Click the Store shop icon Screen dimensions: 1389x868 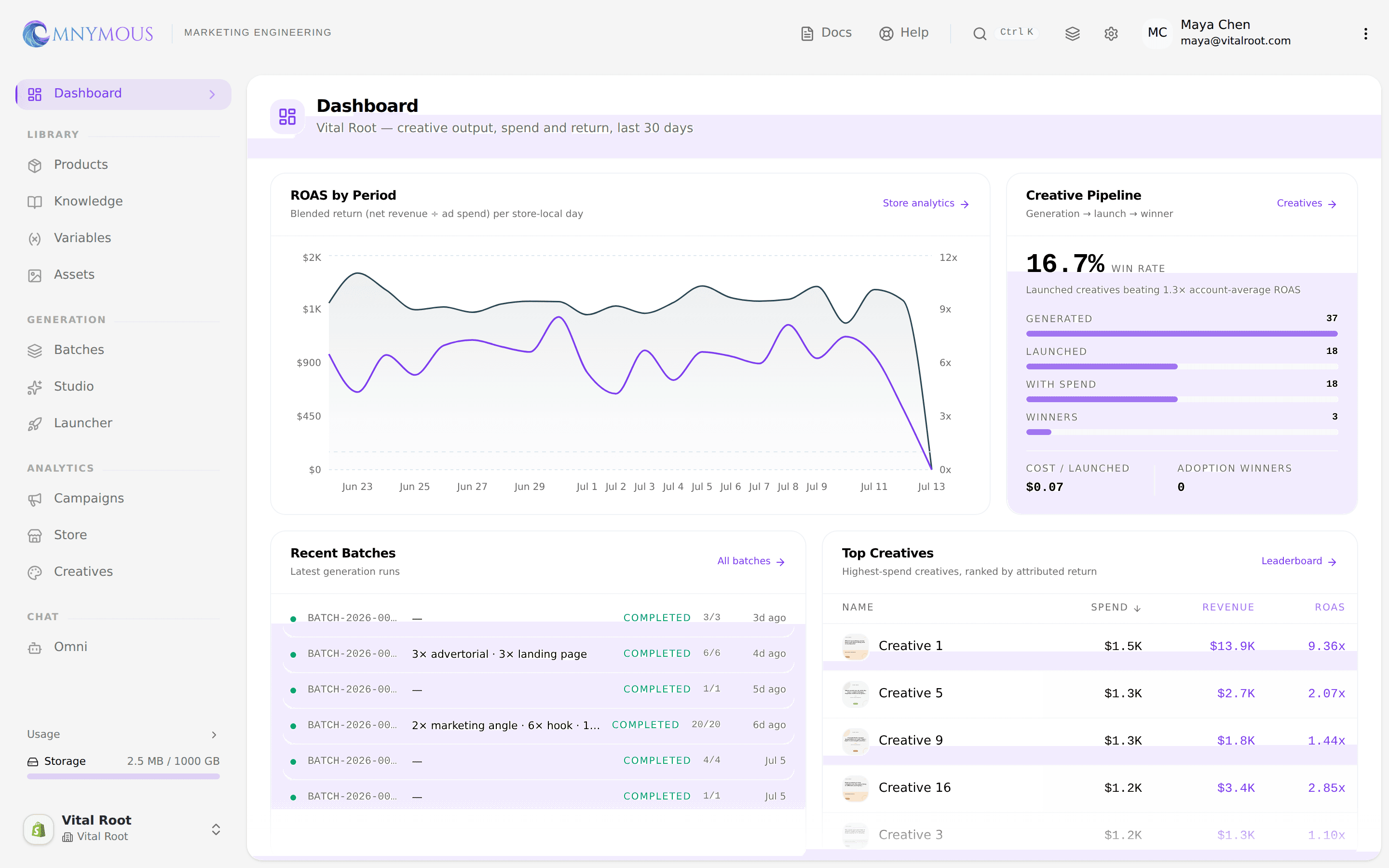point(35,536)
